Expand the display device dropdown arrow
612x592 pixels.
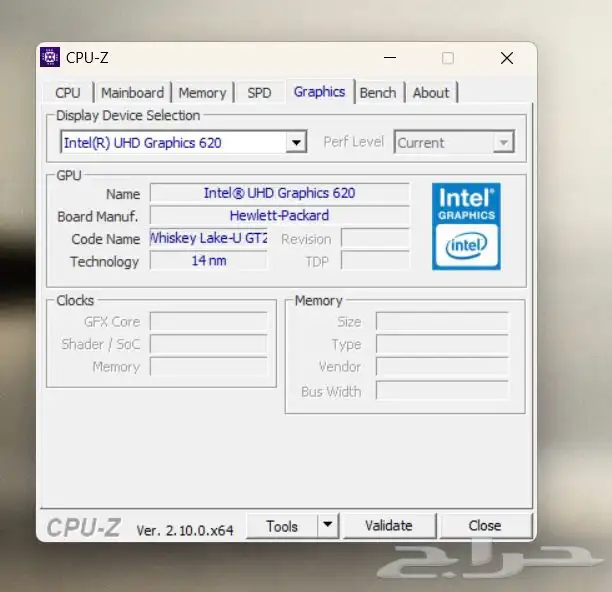pos(296,142)
